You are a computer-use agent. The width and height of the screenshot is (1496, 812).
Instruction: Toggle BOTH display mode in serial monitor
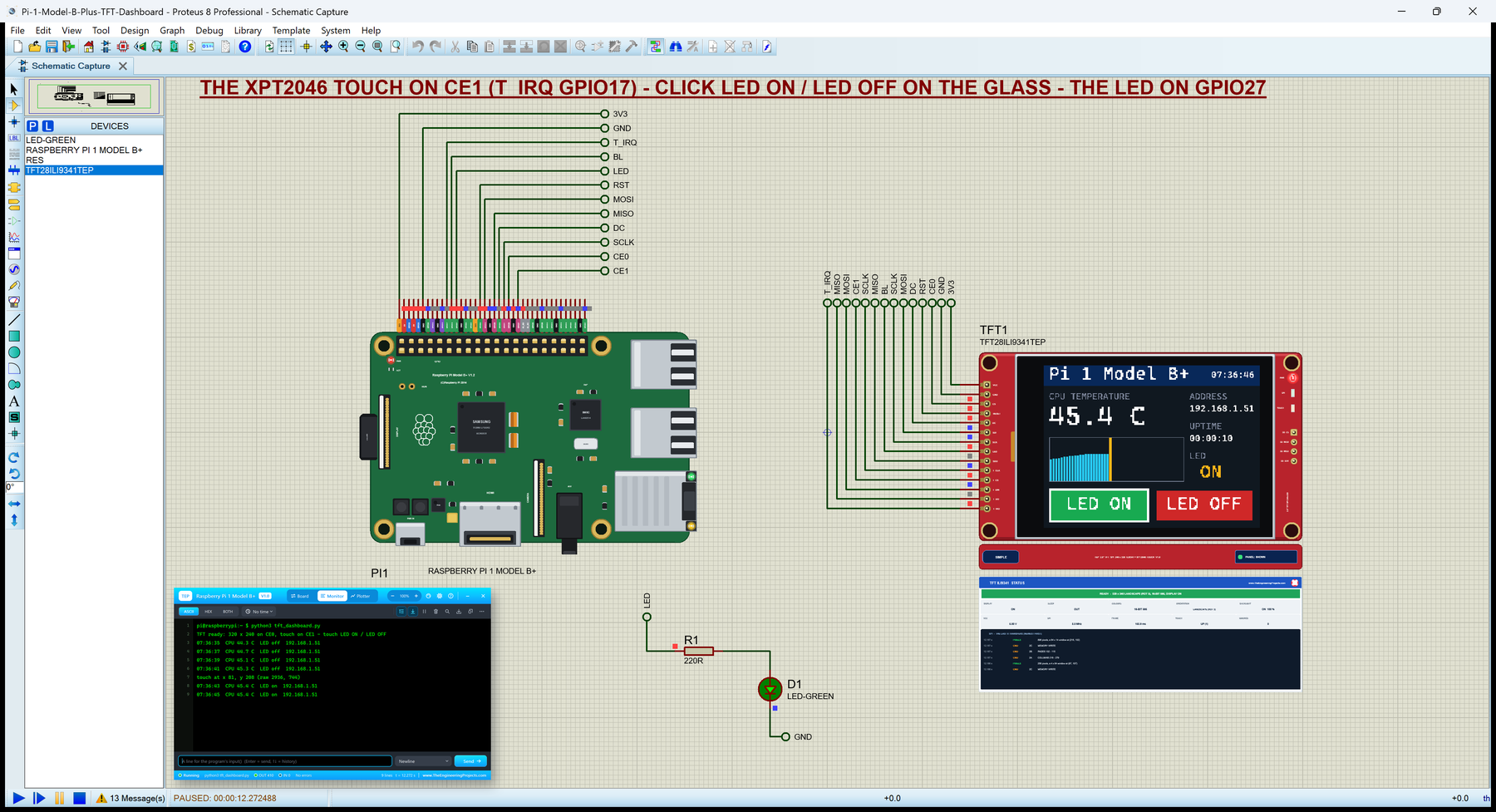[x=228, y=611]
